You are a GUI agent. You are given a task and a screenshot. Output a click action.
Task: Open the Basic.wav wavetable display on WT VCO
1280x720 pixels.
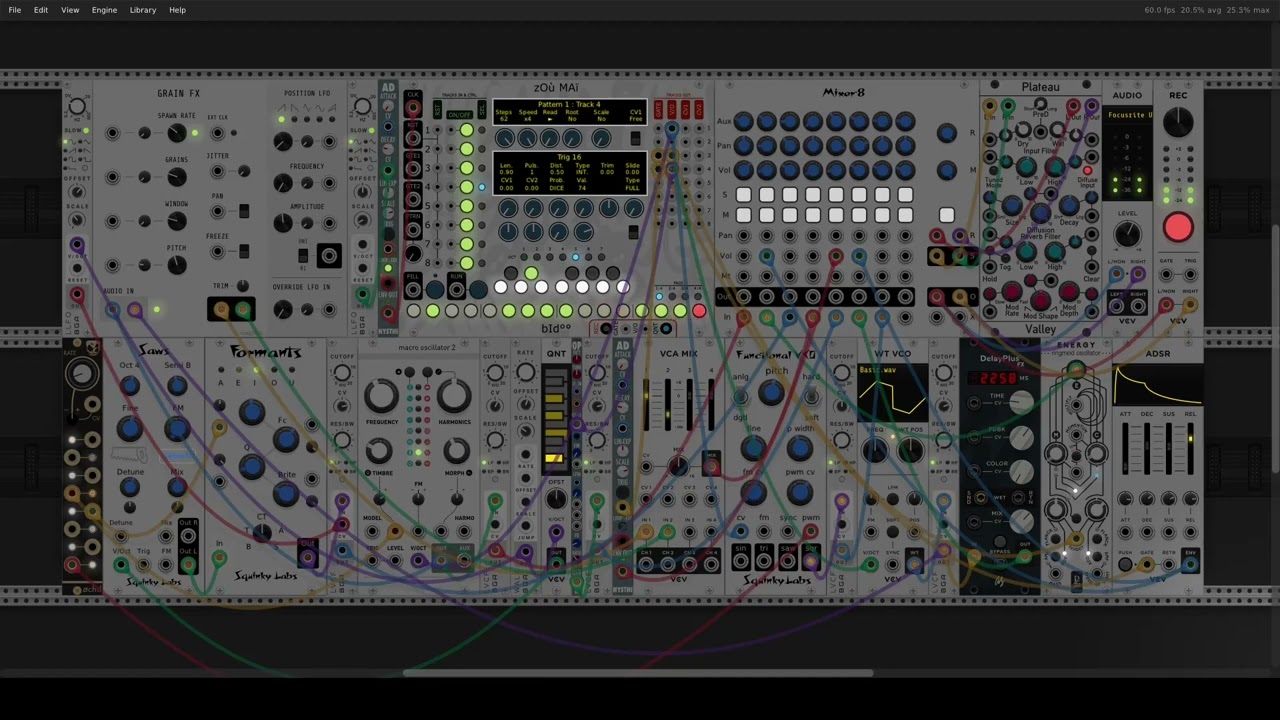(891, 391)
